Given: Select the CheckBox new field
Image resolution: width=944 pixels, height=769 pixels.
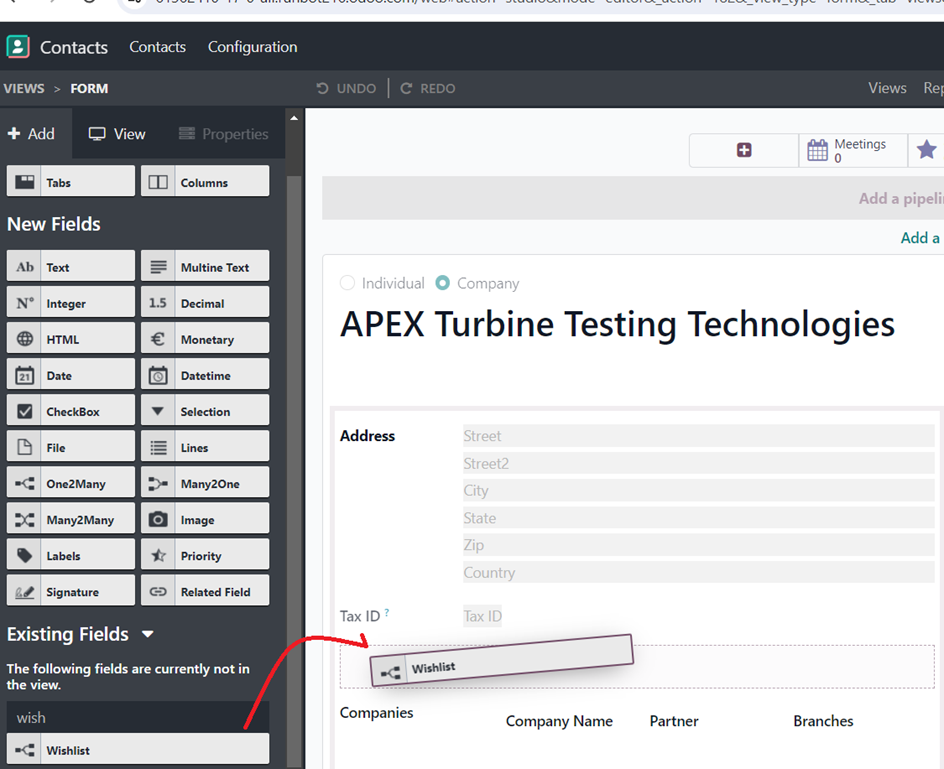Looking at the screenshot, I should coord(71,411).
